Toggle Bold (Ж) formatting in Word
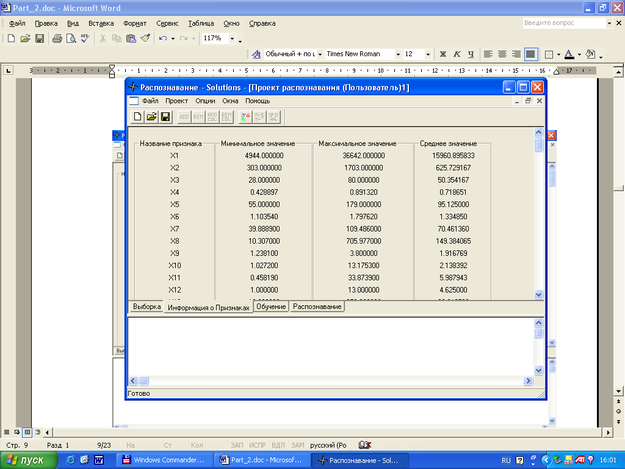 point(443,54)
